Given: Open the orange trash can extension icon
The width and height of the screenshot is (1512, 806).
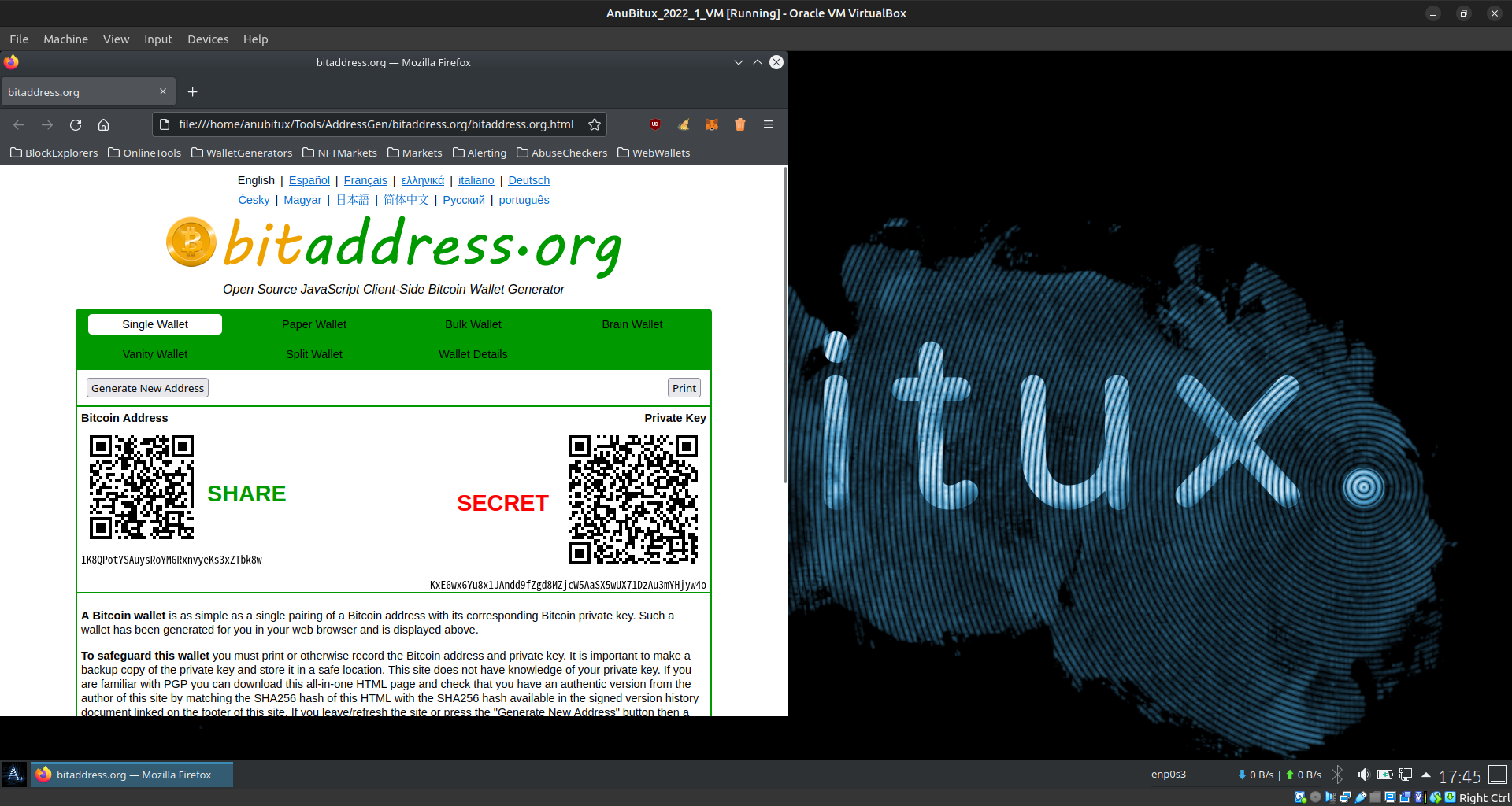Looking at the screenshot, I should pyautogui.click(x=740, y=124).
